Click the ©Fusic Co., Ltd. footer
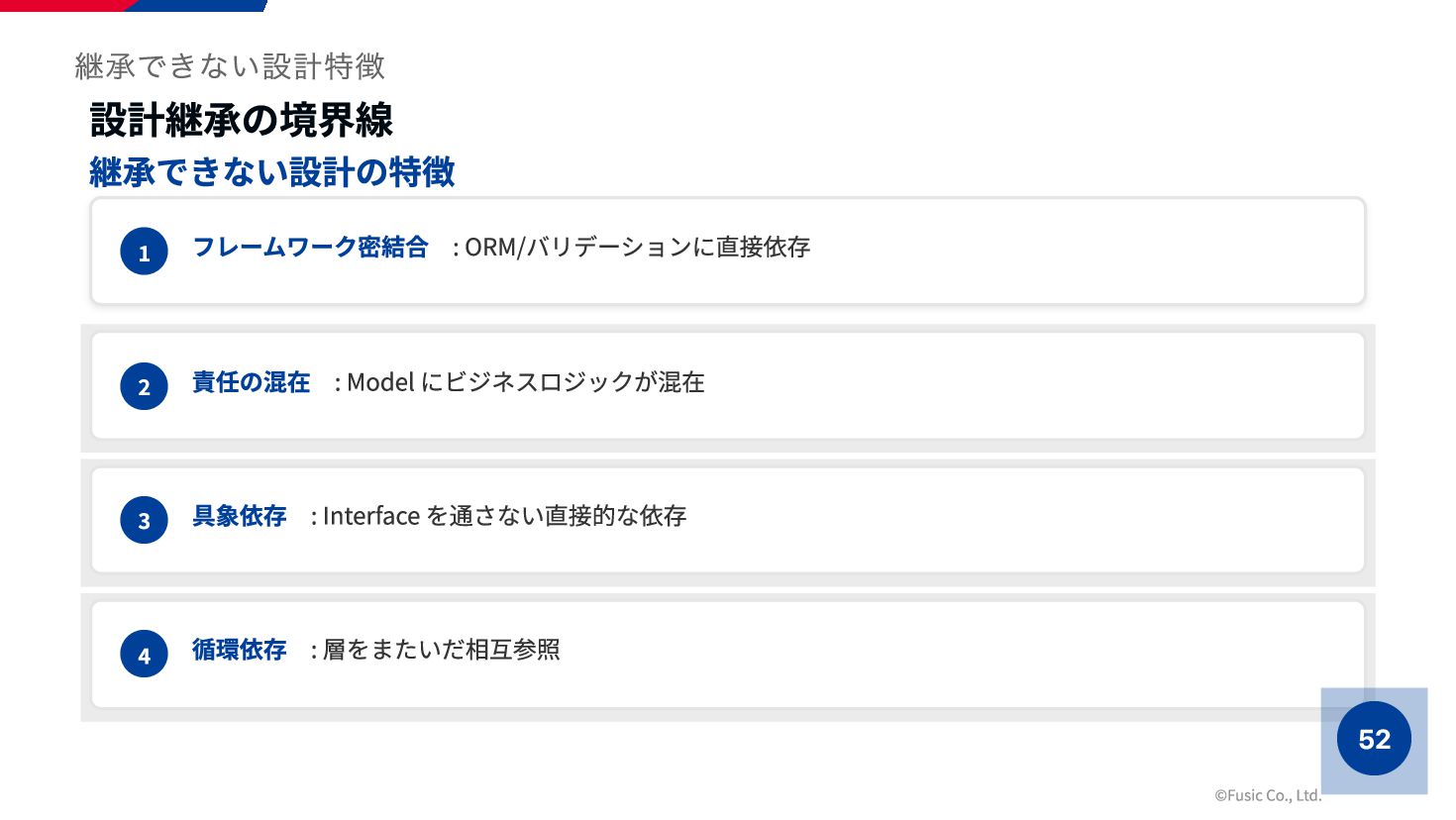1456x820 pixels. pyautogui.click(x=1268, y=794)
